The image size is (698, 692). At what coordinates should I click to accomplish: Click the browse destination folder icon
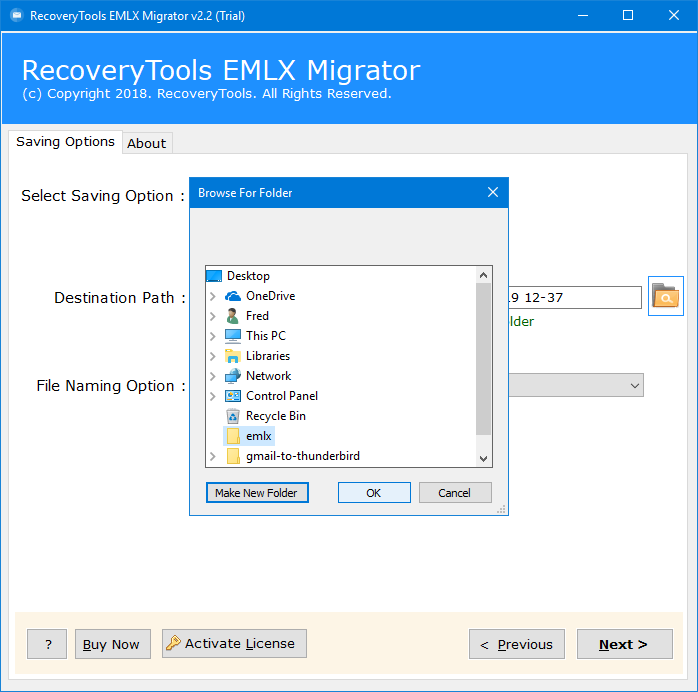click(x=666, y=296)
